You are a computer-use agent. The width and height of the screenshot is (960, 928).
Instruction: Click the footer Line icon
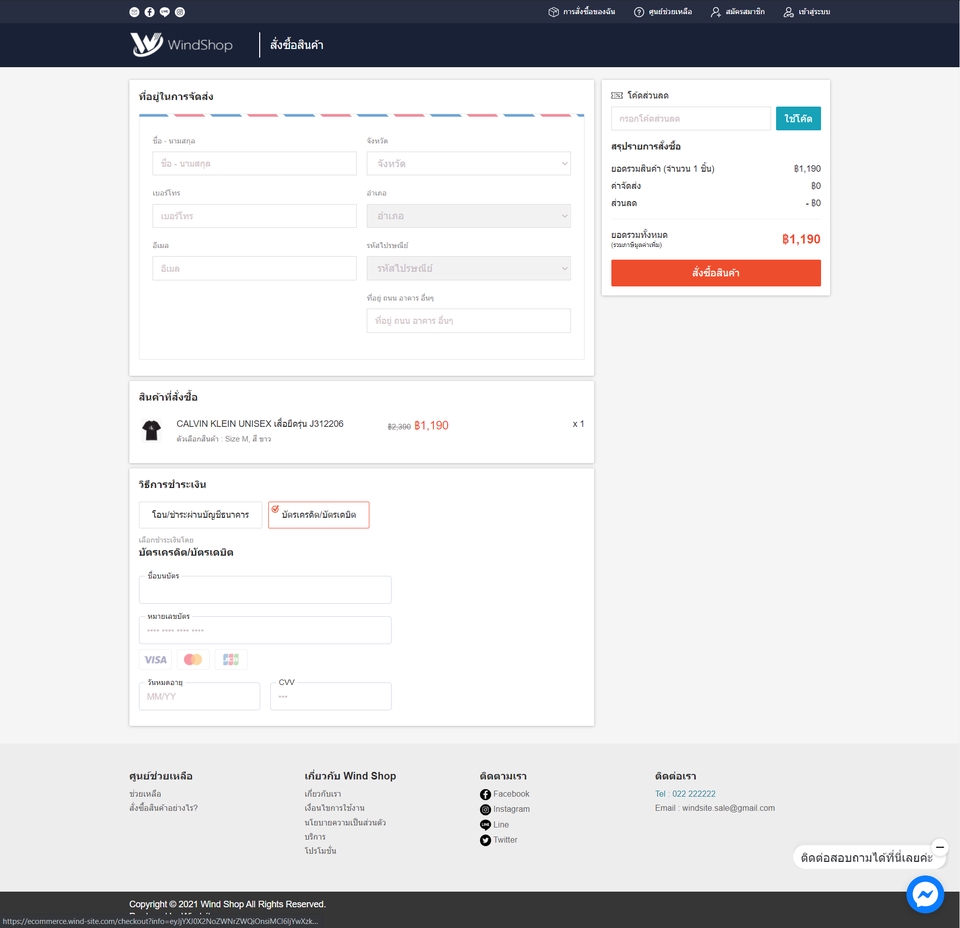tap(486, 825)
